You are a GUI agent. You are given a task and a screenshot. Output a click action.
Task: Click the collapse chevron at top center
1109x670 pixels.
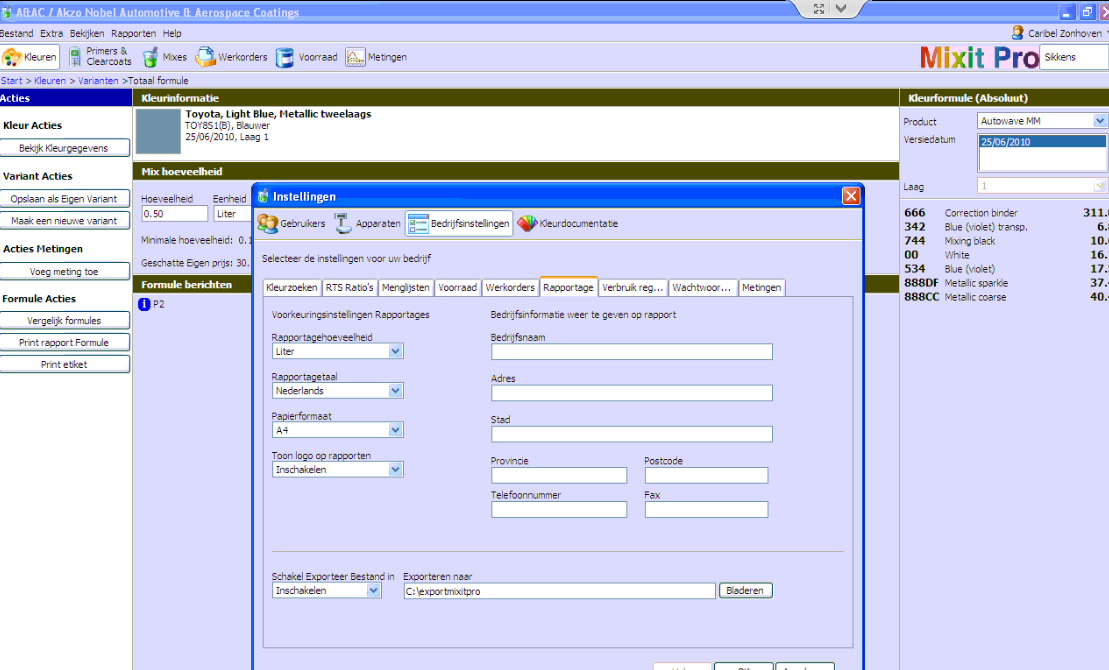pyautogui.click(x=840, y=8)
